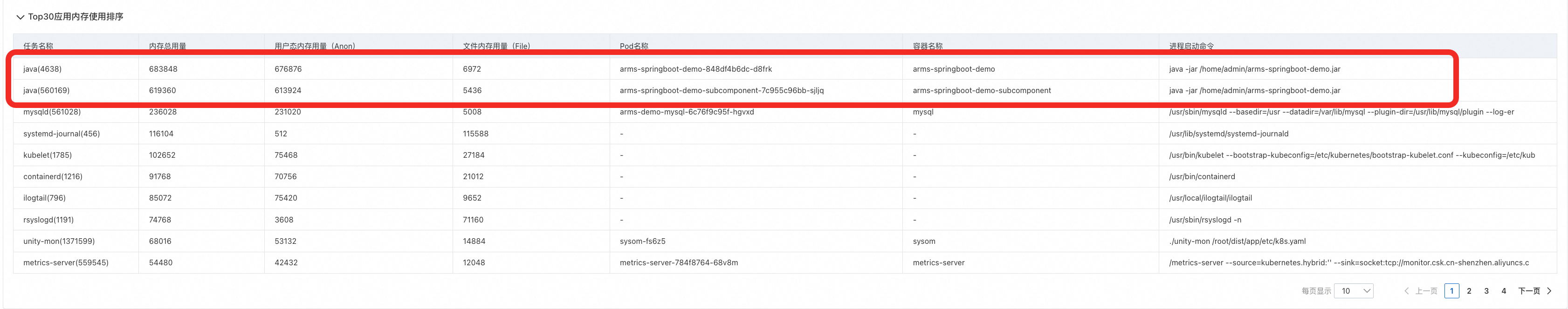Click the 上一页 previous page link

pos(1421,291)
